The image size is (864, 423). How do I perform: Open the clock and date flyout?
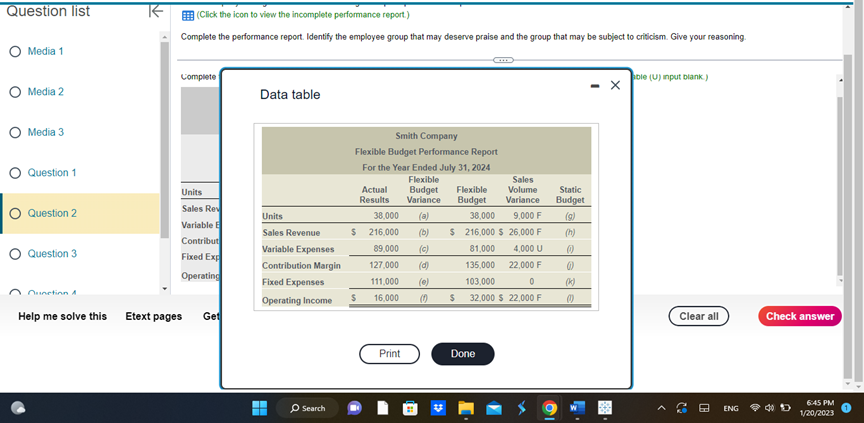[819, 408]
